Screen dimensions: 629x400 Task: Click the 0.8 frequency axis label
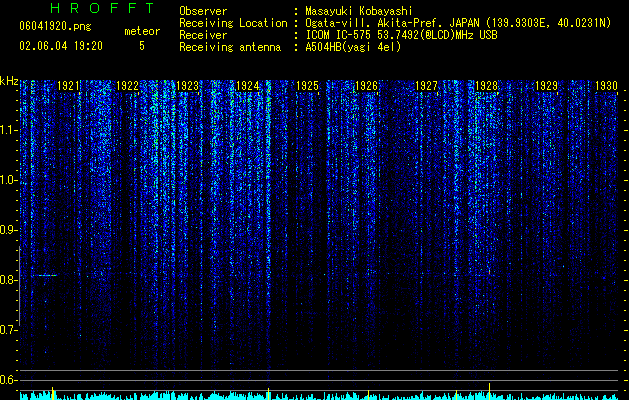click(9, 280)
